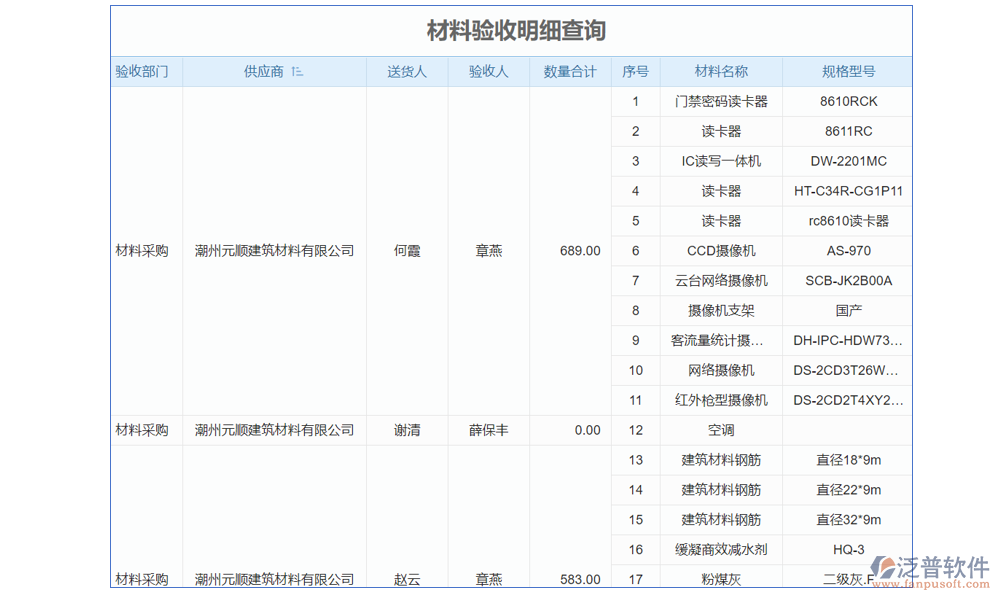Click the 验收部门 column header
Screen dimensions: 1000x600
coord(142,72)
